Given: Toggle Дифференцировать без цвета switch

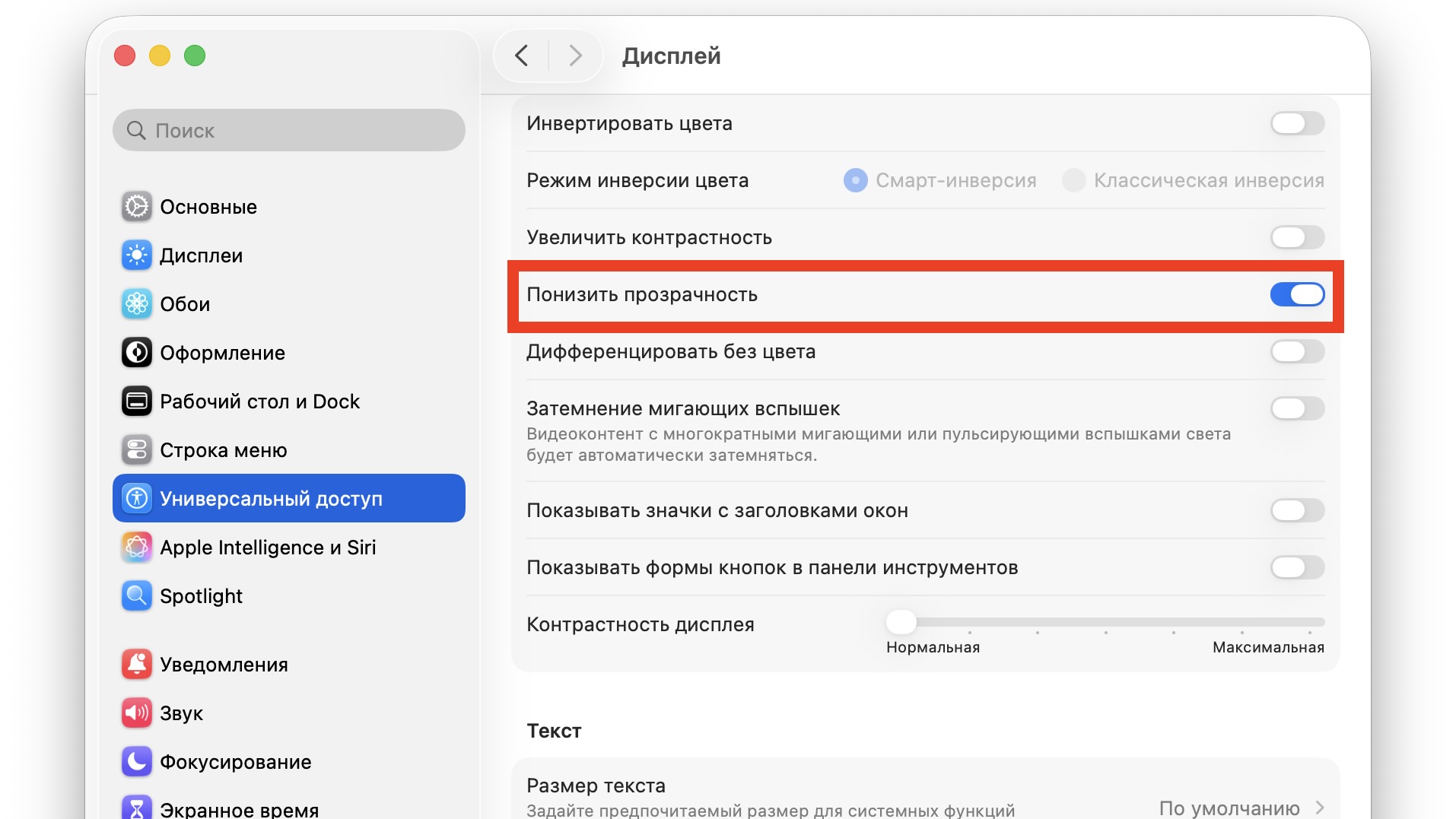Looking at the screenshot, I should [x=1298, y=351].
